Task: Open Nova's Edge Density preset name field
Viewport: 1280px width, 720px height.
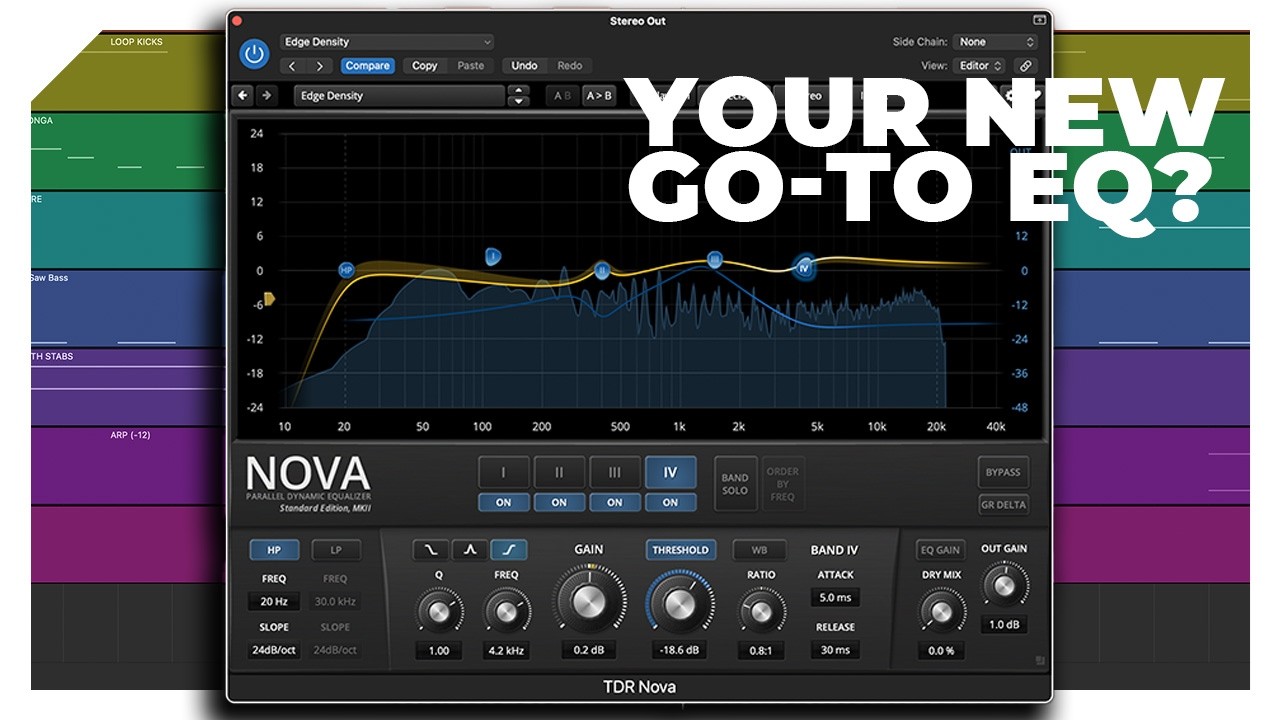Action: 399,96
